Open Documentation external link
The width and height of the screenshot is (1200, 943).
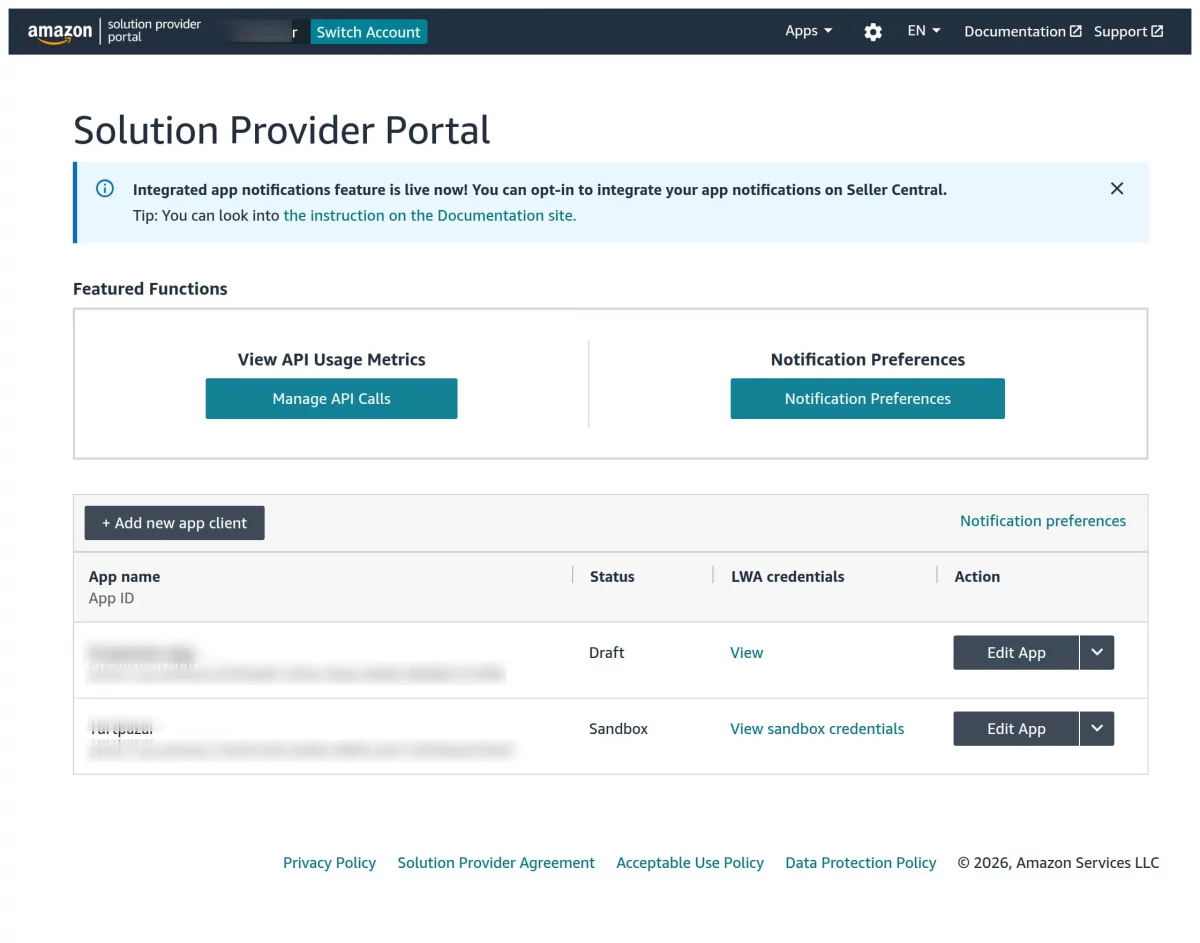coord(1022,31)
